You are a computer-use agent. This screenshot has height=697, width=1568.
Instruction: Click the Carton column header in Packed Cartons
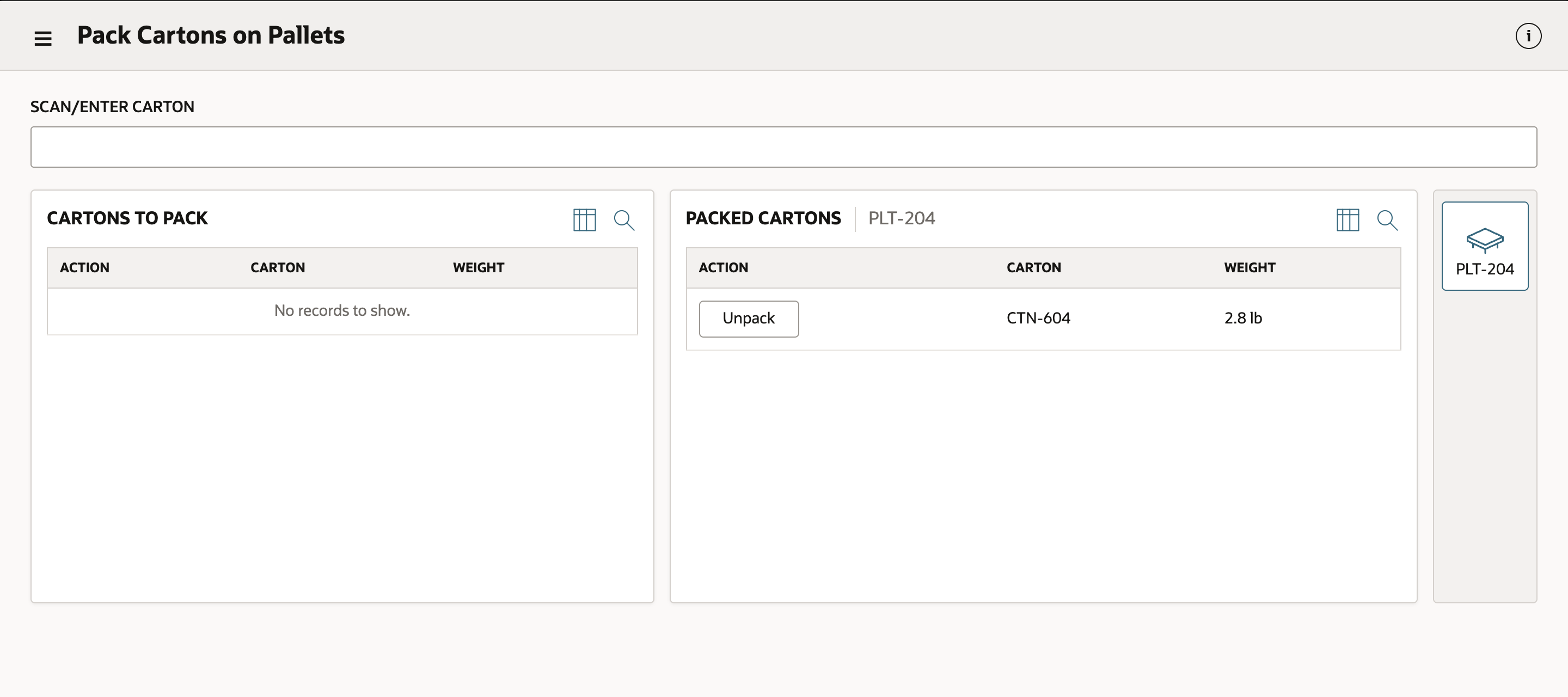pos(1033,268)
